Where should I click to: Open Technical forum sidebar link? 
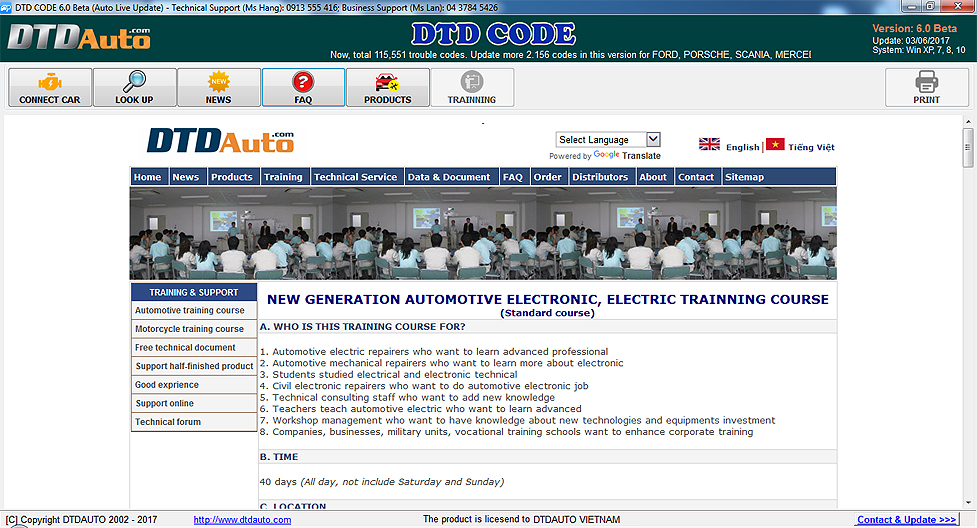(194, 422)
